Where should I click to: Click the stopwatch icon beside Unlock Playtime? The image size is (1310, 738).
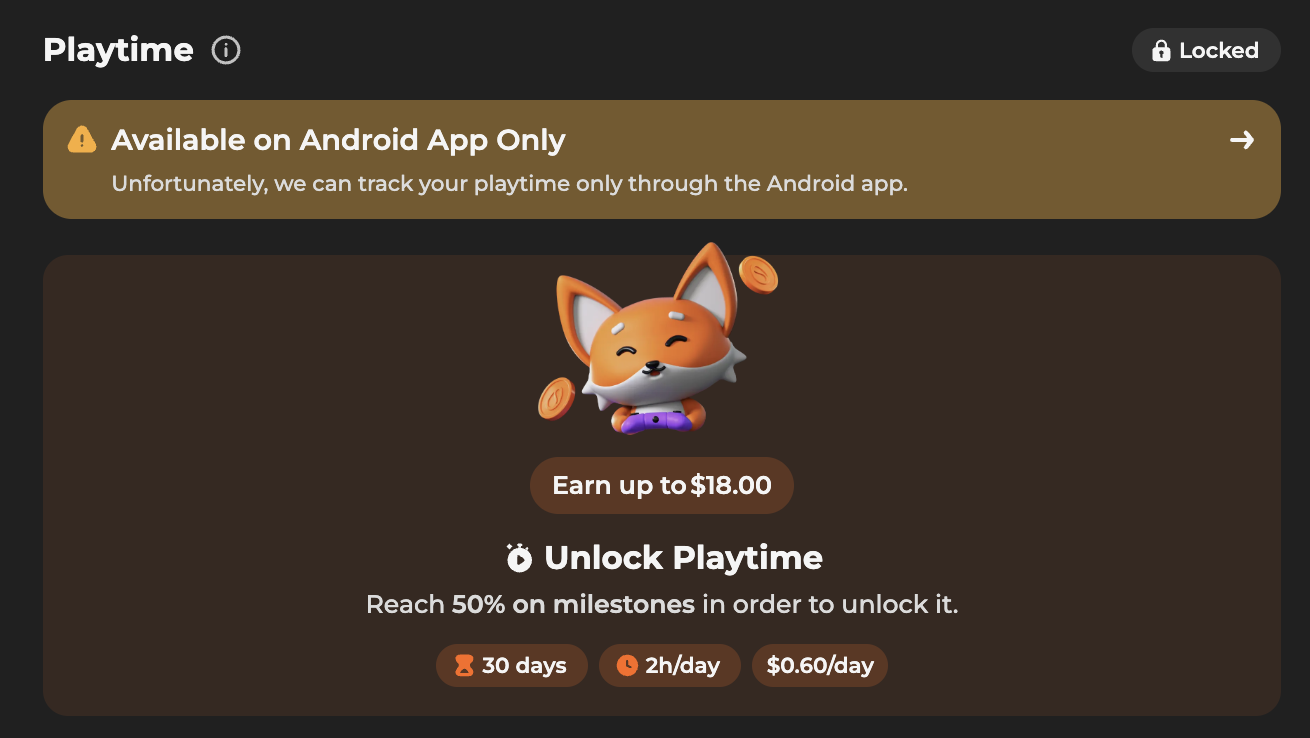(x=518, y=557)
